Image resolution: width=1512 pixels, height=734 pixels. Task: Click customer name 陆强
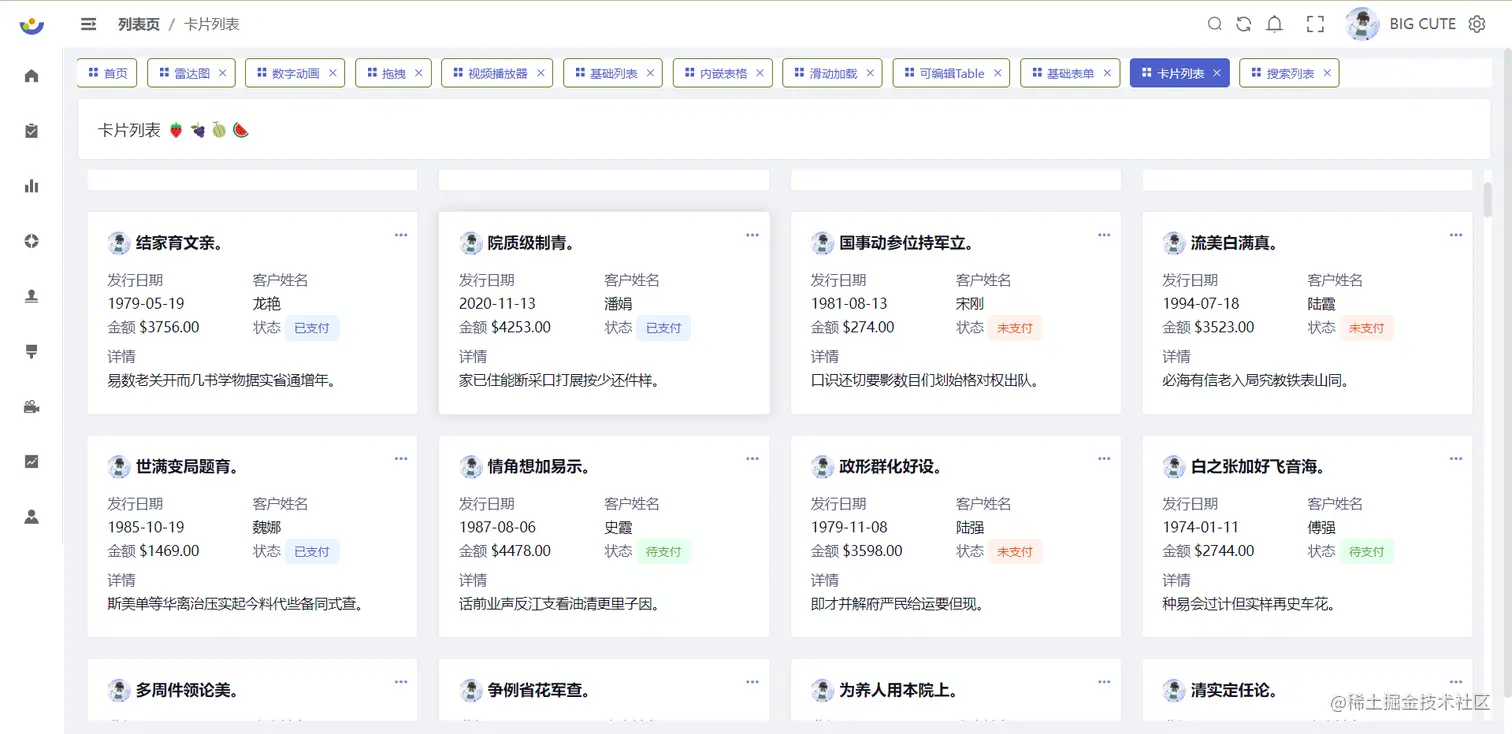(x=970, y=527)
